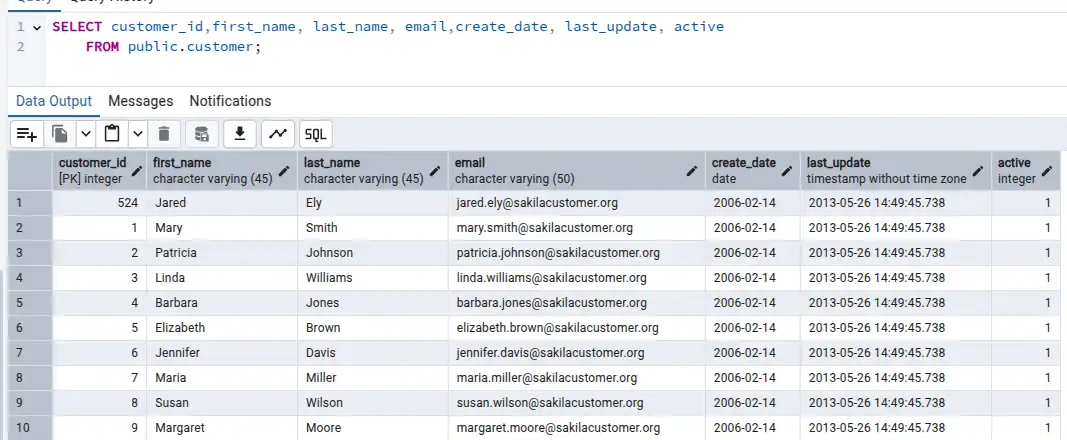Click edit pencil on customer_id column
The image size is (1067, 440).
[137, 171]
